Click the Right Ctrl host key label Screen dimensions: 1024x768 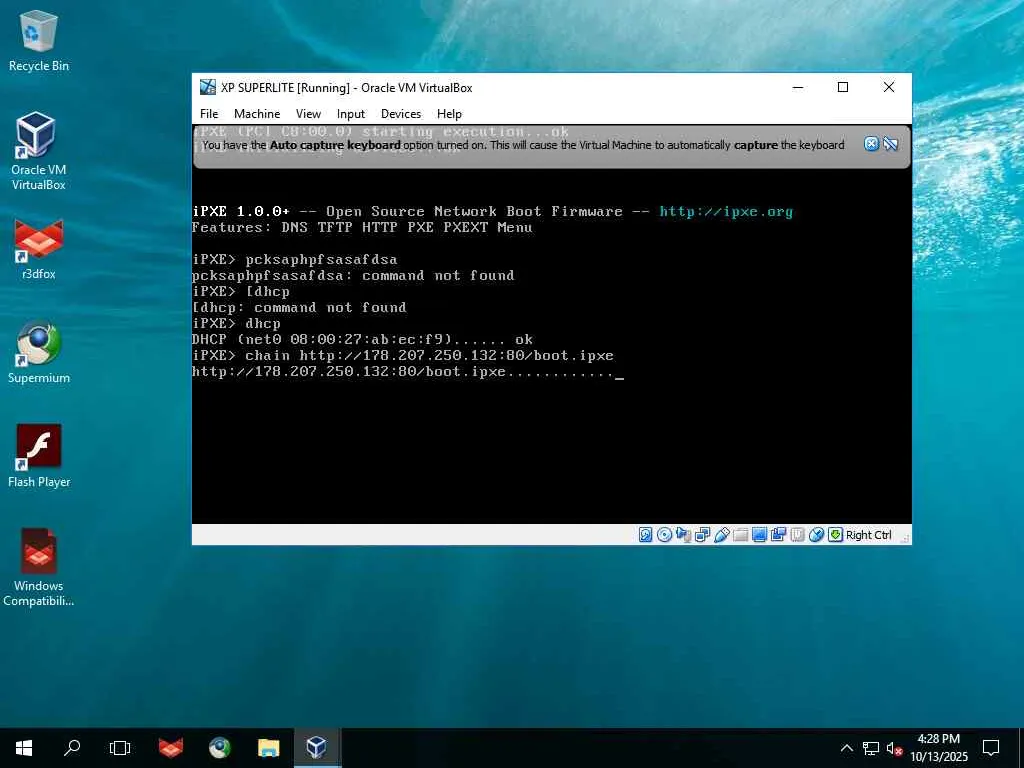[869, 535]
